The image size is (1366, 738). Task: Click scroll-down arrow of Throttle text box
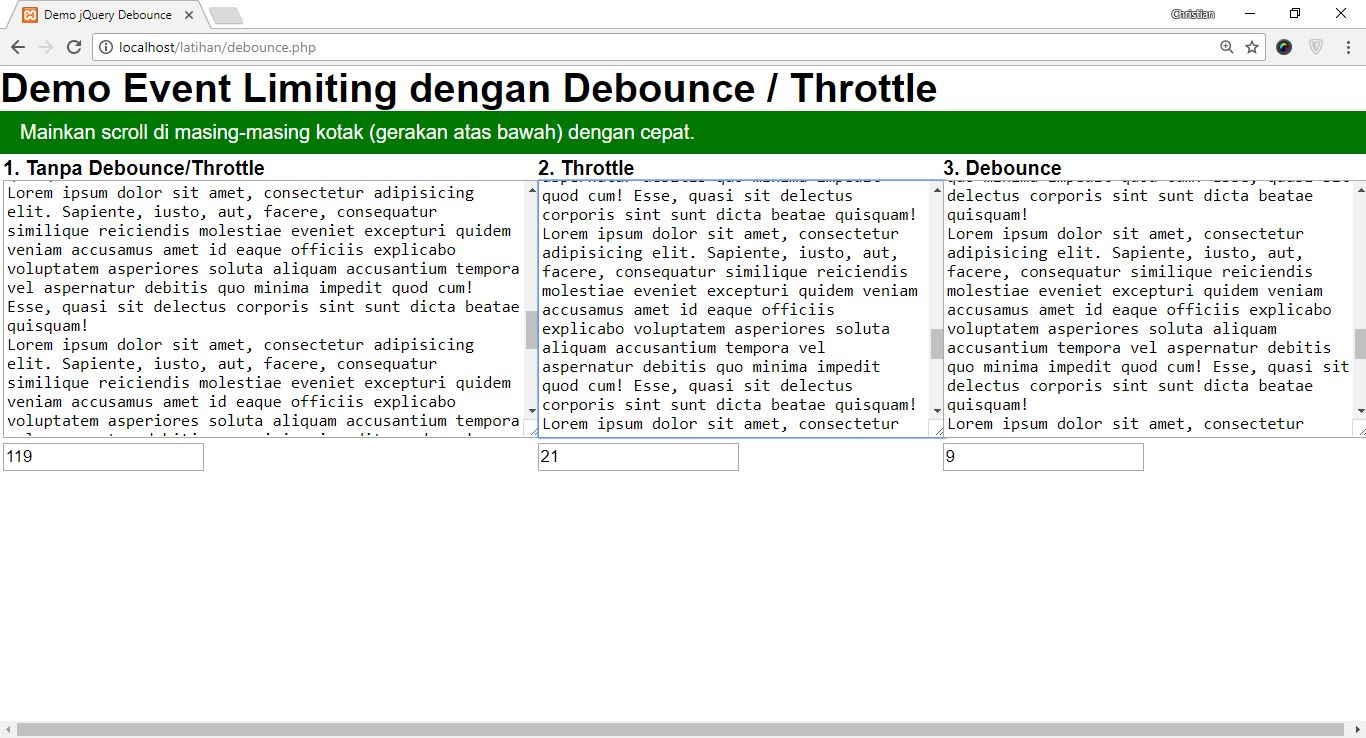[x=937, y=410]
